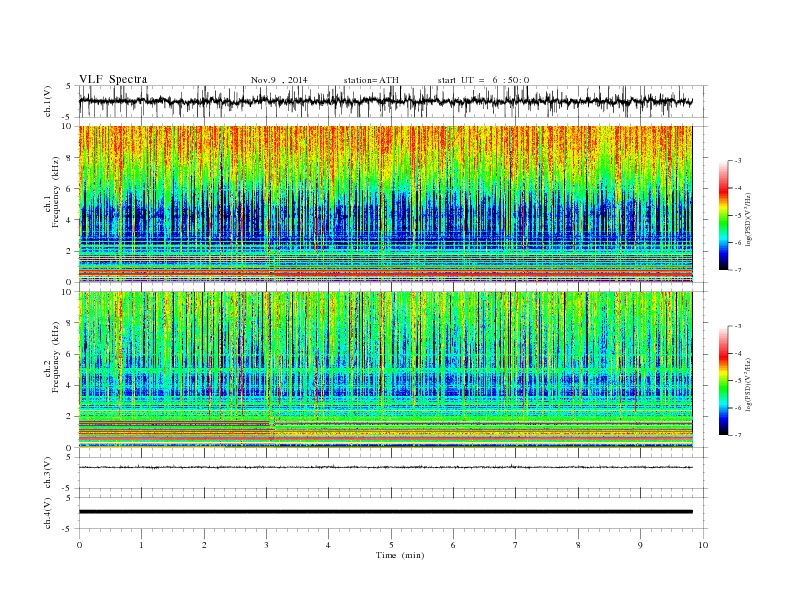Viewport: 792px width, 612px height.
Task: Click the '7' tick on the time axis
Action: point(516,545)
